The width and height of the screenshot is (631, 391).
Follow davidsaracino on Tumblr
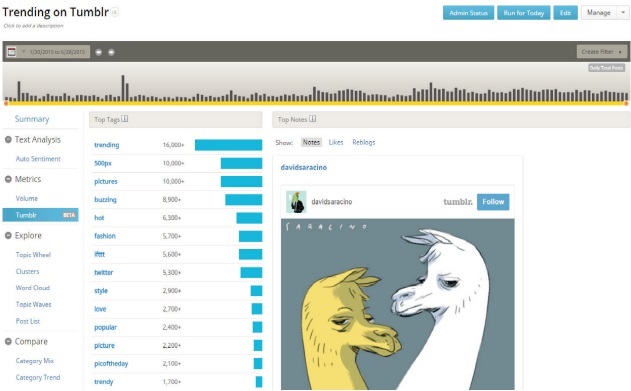pyautogui.click(x=493, y=202)
